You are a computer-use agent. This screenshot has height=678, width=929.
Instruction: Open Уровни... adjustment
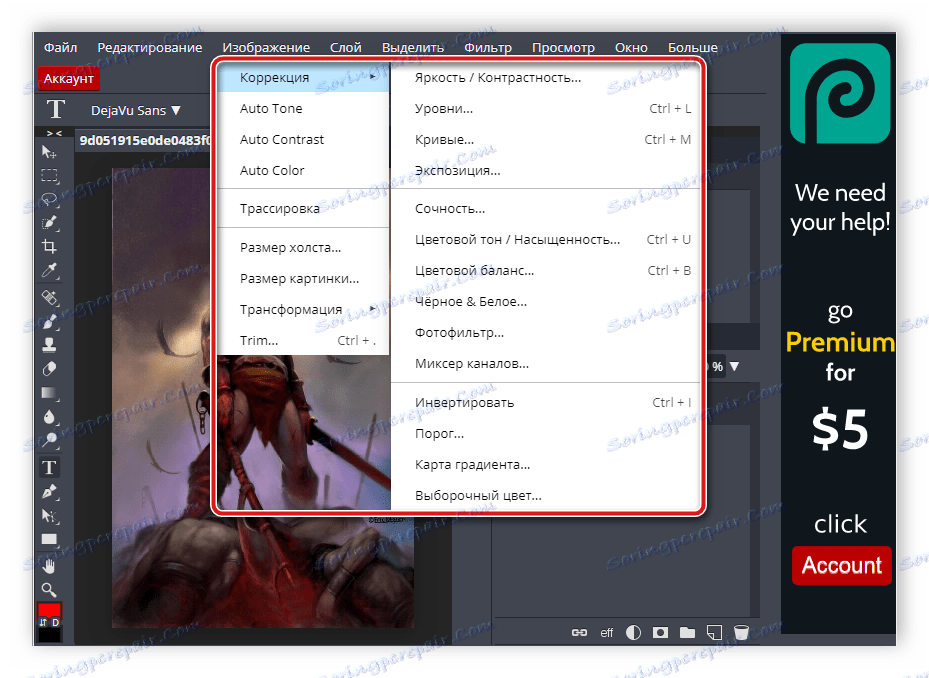(x=546, y=108)
